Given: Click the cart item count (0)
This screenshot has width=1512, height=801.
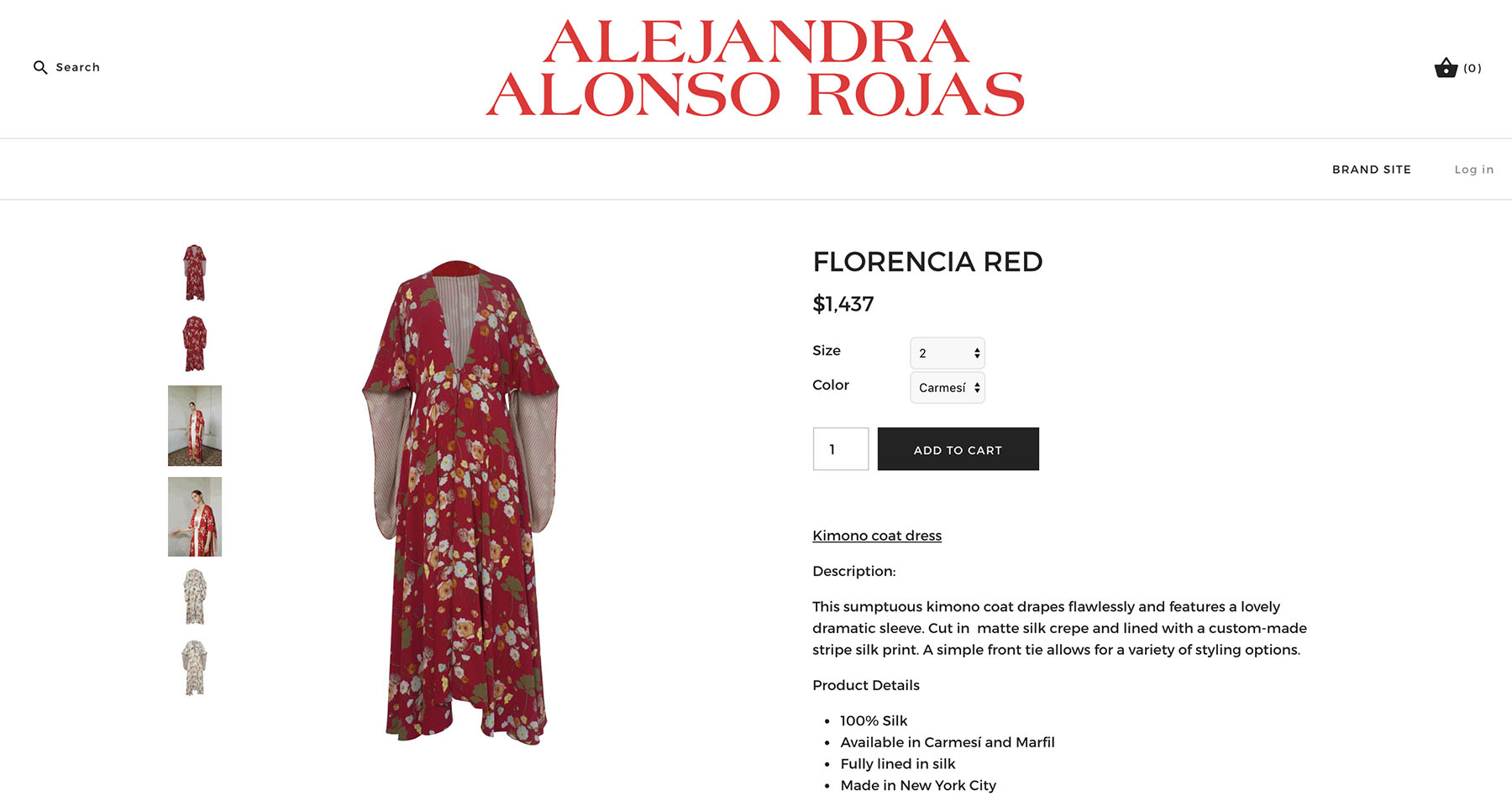Looking at the screenshot, I should point(1473,68).
